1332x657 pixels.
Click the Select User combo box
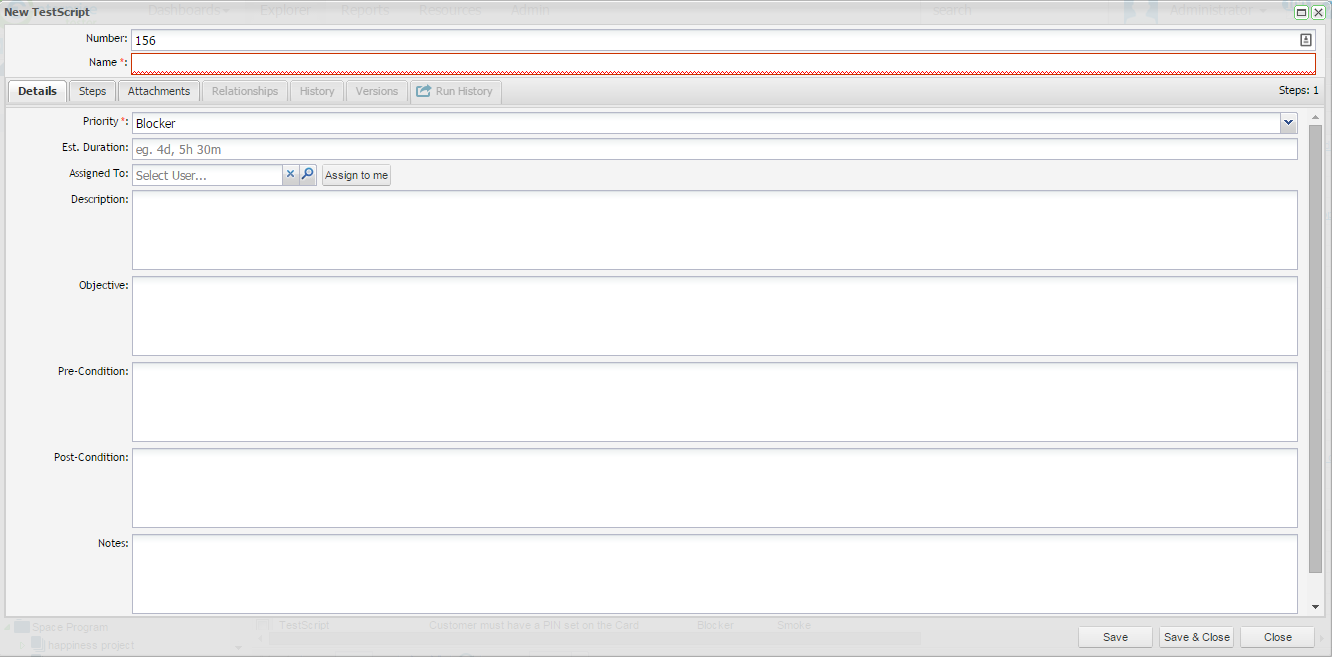pos(207,175)
